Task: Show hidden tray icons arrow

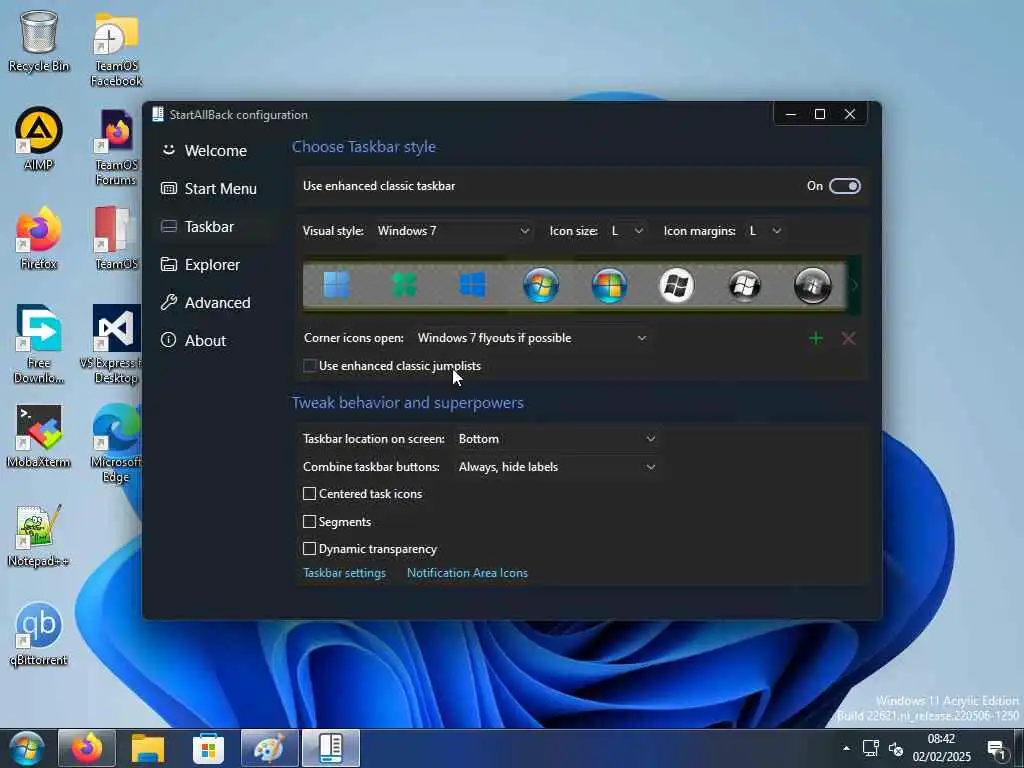Action: [x=846, y=748]
